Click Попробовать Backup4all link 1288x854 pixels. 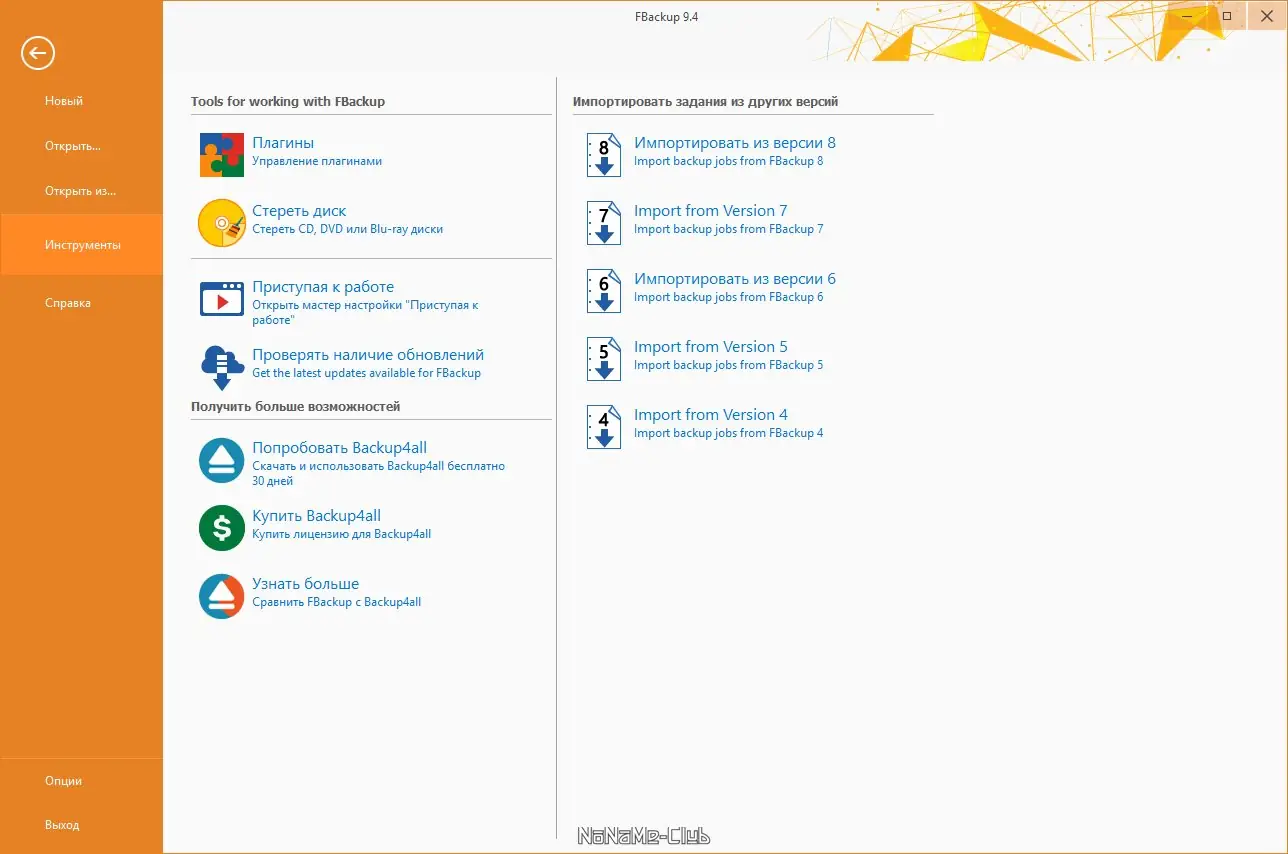(340, 448)
